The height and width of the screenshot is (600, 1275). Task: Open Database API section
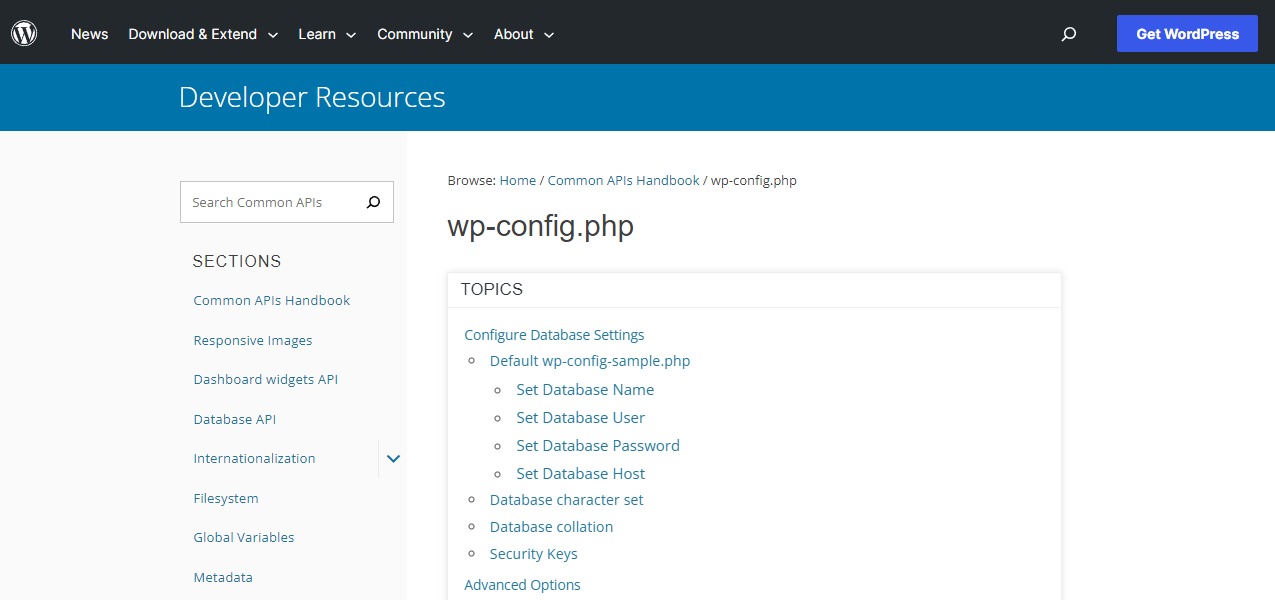(x=235, y=420)
